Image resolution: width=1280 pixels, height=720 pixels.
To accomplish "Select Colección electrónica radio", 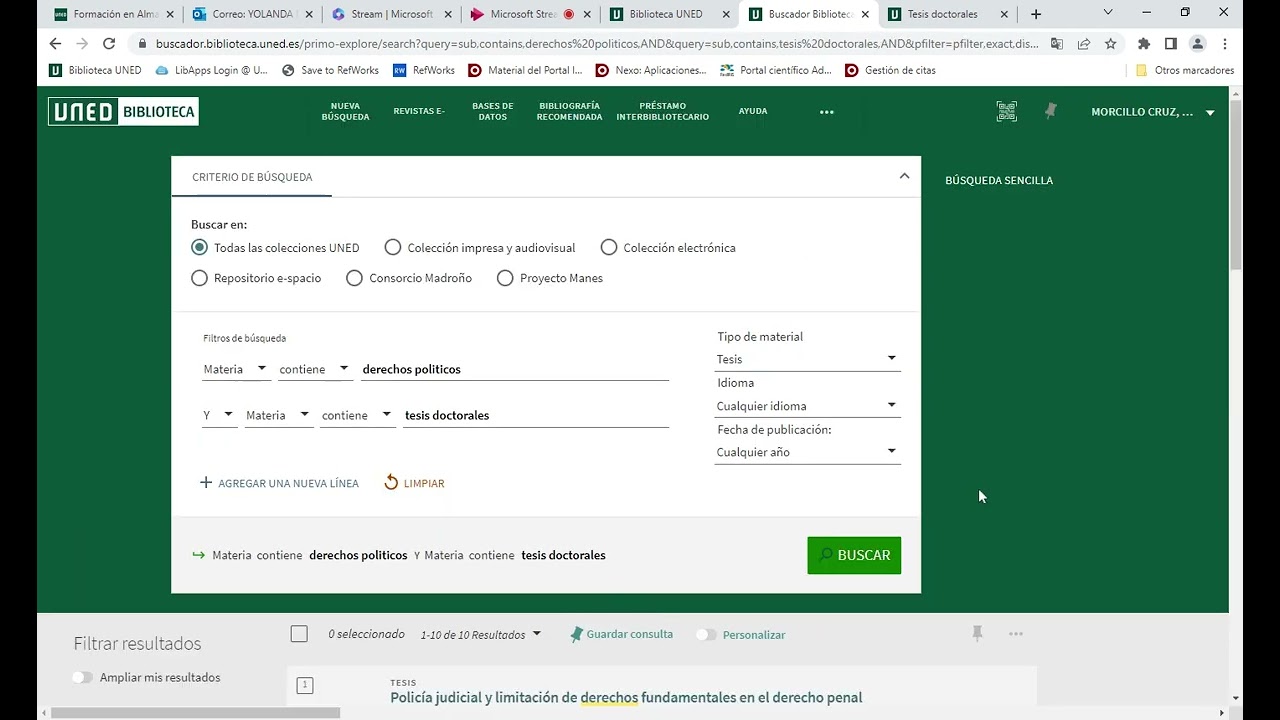I will click(x=609, y=247).
